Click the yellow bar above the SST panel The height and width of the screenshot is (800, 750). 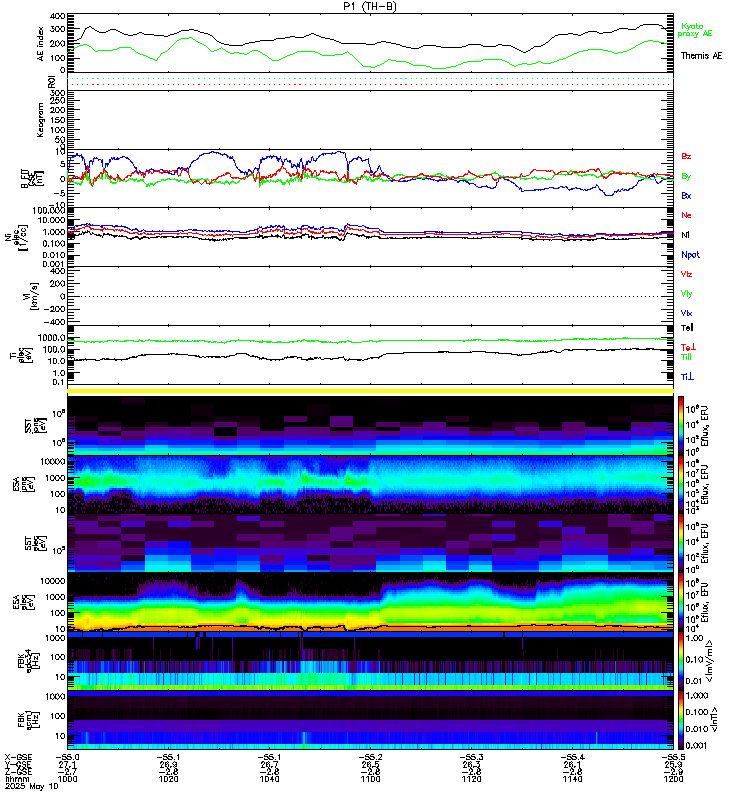pos(370,391)
